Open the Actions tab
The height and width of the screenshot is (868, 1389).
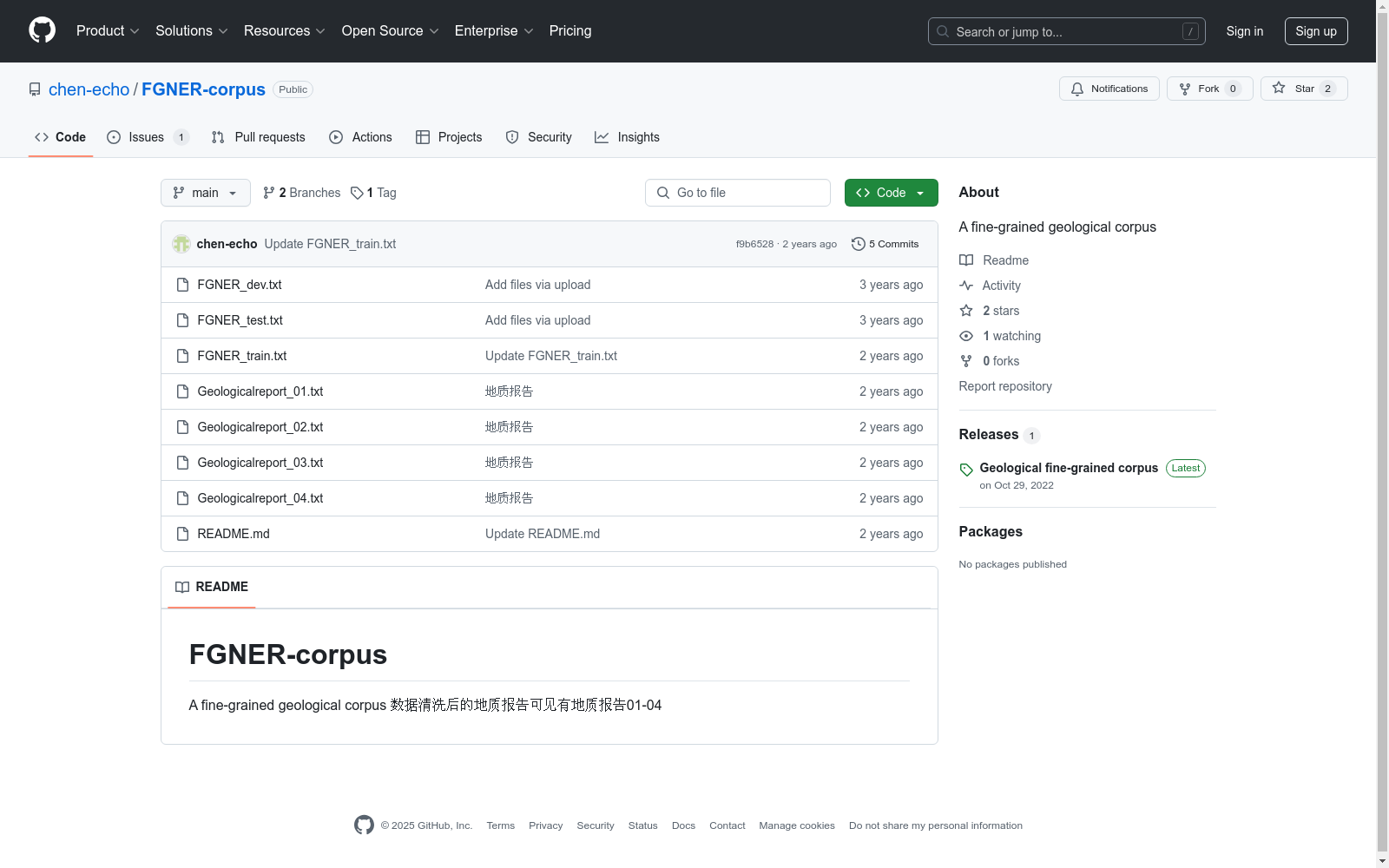pos(360,137)
